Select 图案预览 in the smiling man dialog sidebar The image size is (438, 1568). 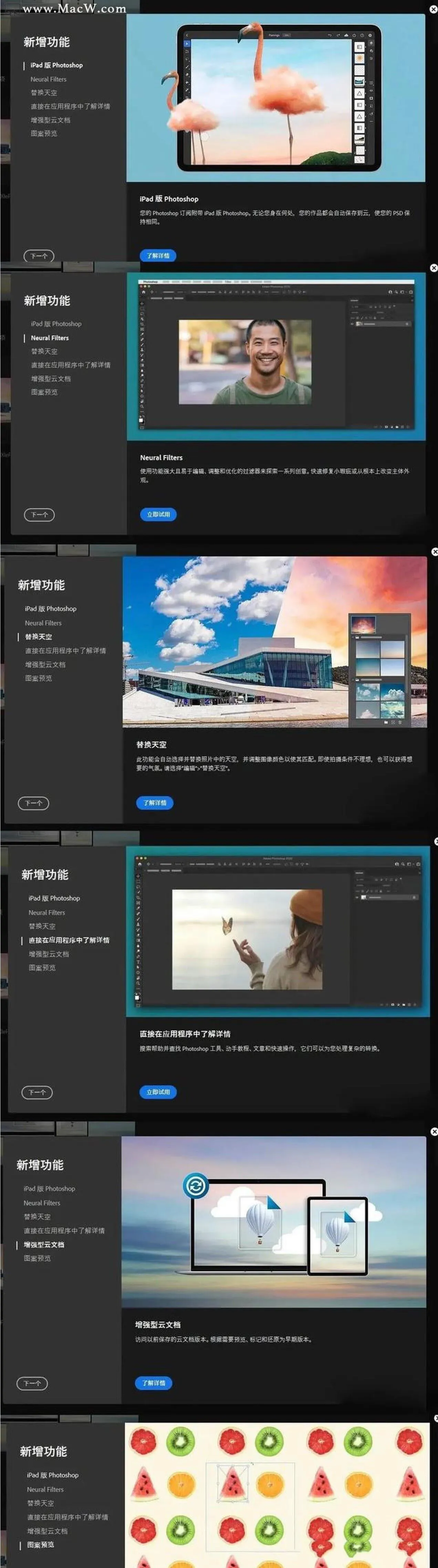(44, 392)
